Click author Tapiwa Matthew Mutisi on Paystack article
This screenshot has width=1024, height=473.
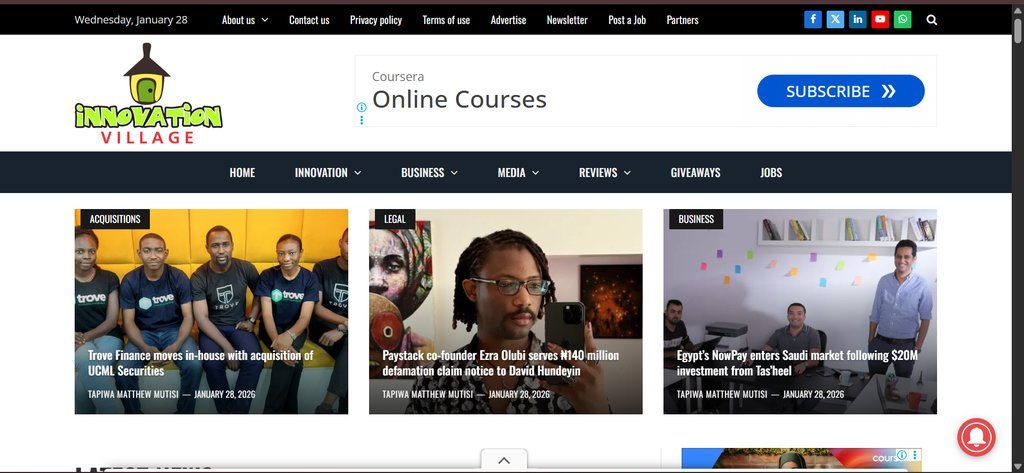427,394
